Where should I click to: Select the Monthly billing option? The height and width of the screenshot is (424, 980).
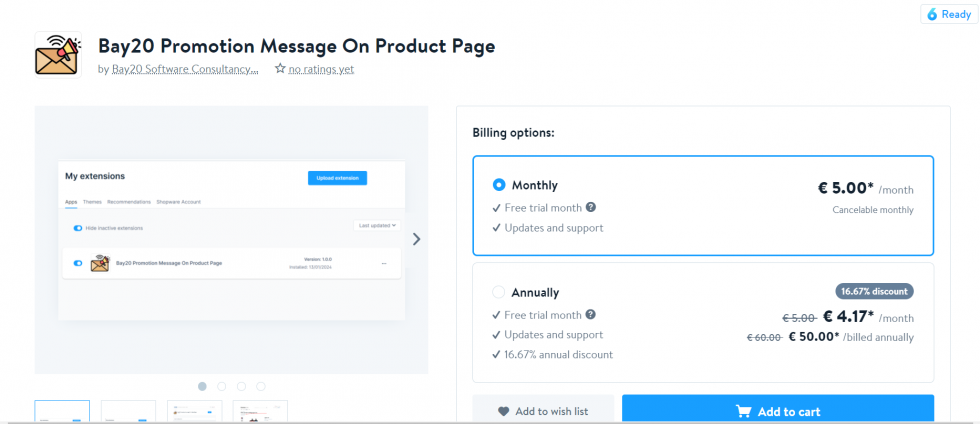coord(499,185)
